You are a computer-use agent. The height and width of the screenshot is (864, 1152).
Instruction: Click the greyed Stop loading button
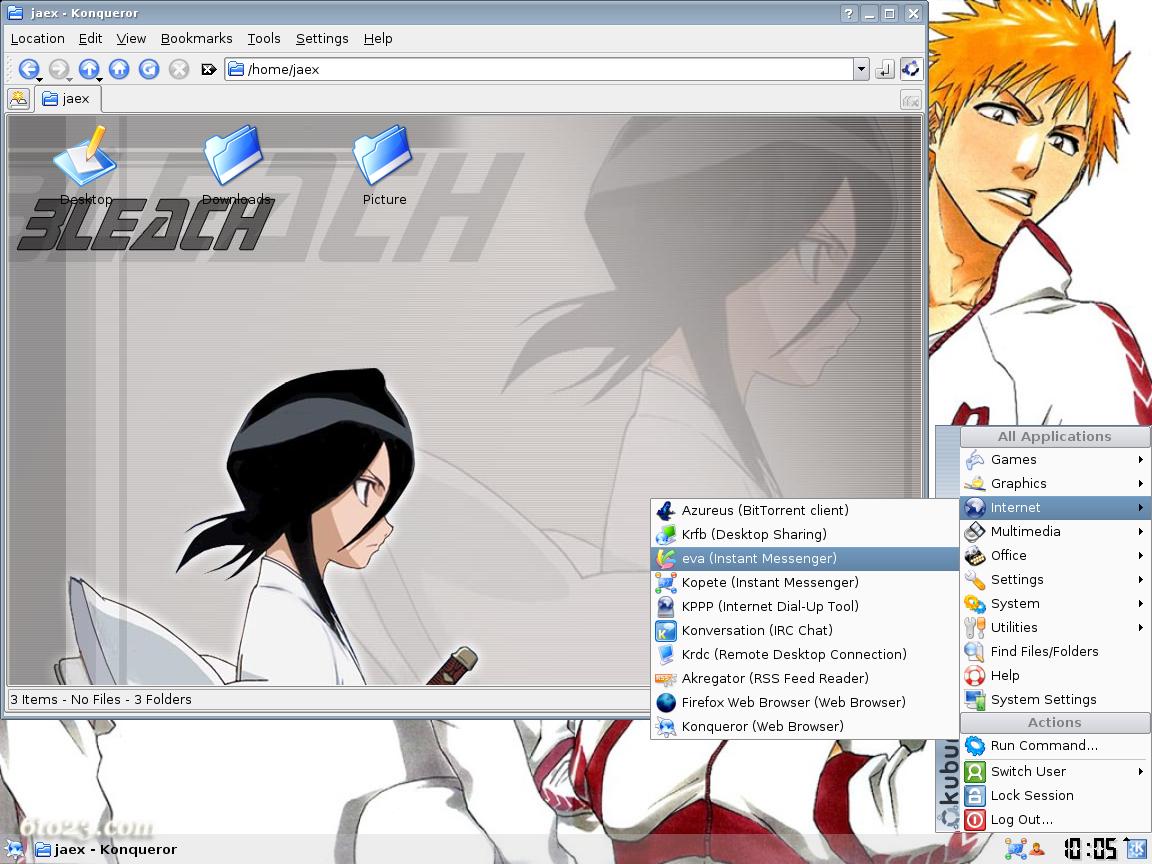pyautogui.click(x=179, y=69)
